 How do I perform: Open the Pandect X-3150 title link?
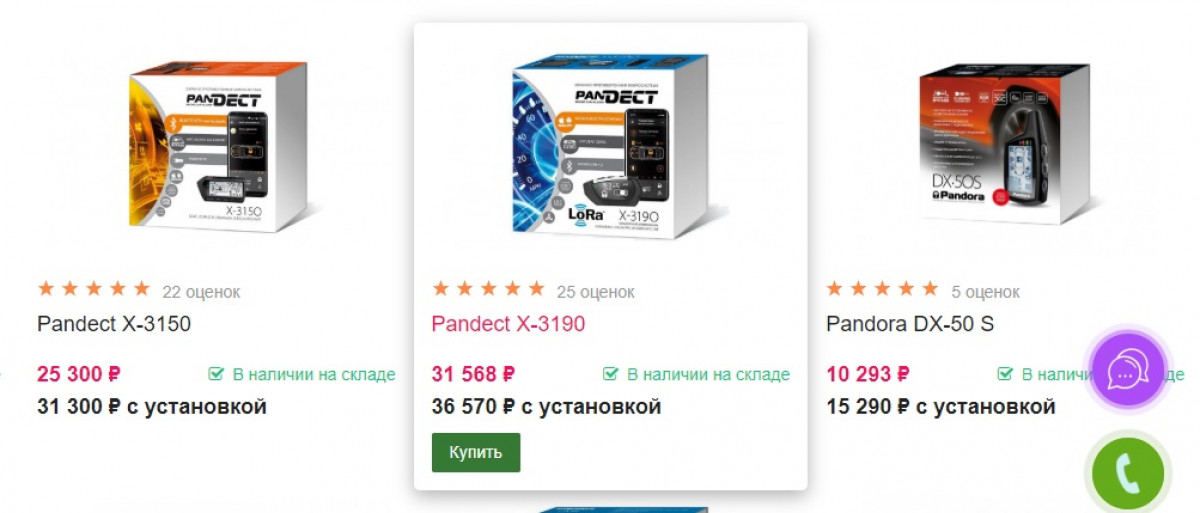[x=114, y=324]
